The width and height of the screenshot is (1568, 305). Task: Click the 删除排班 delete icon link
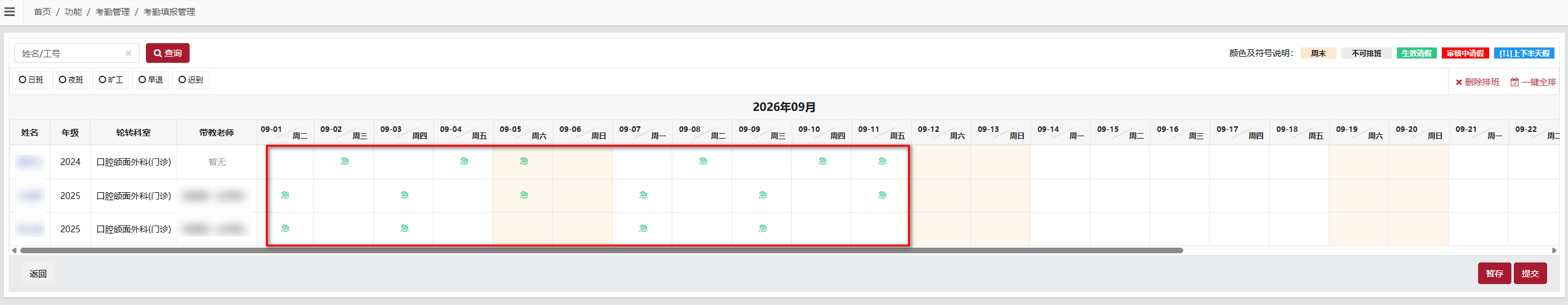(1478, 82)
